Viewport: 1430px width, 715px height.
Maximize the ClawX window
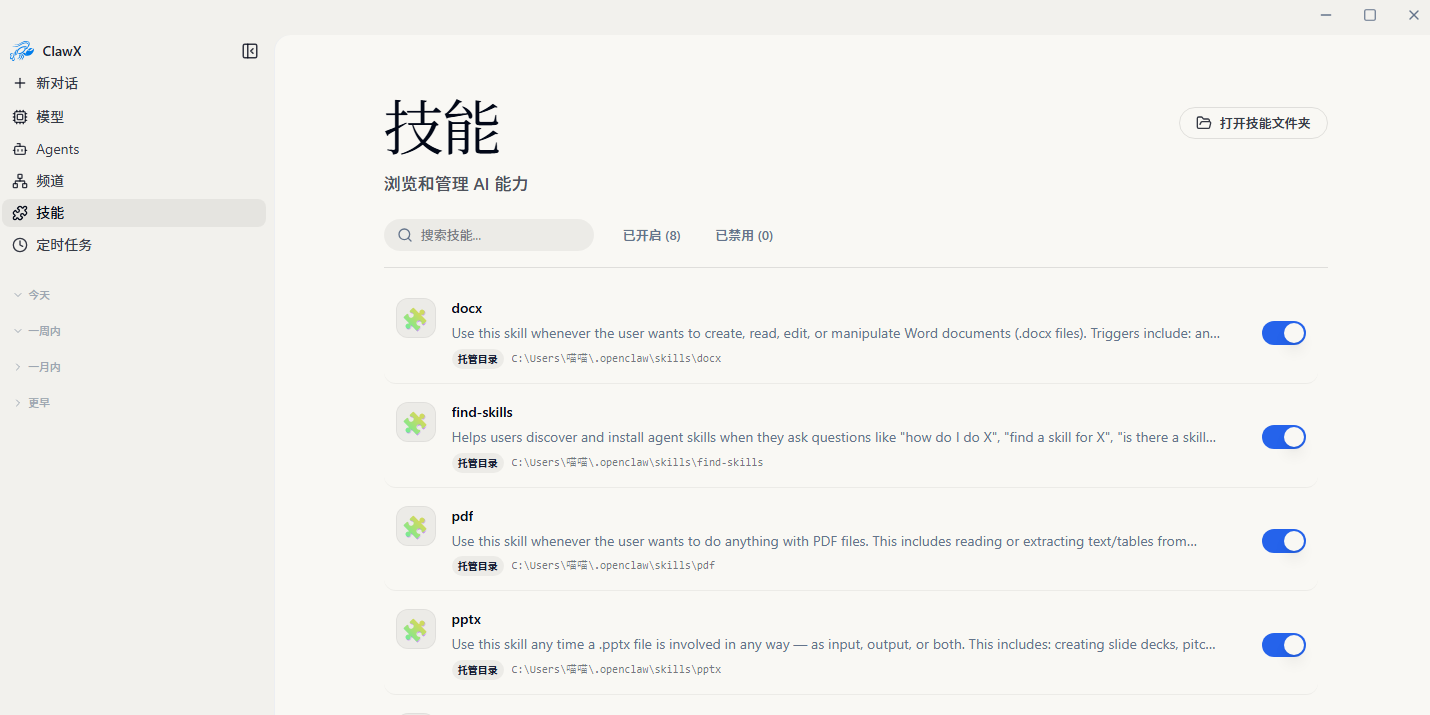pyautogui.click(x=1370, y=15)
